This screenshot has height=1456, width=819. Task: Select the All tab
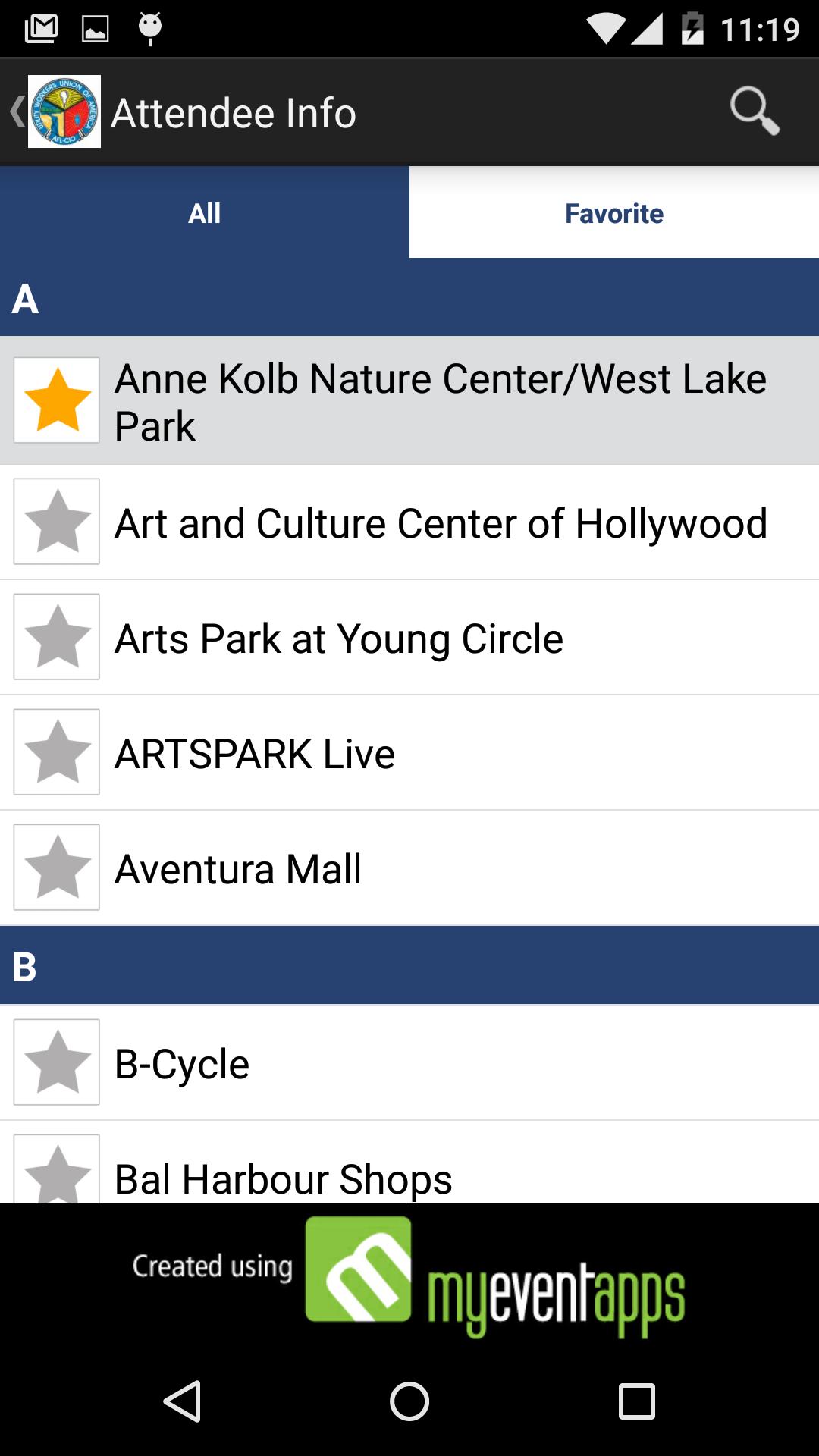coord(205,212)
